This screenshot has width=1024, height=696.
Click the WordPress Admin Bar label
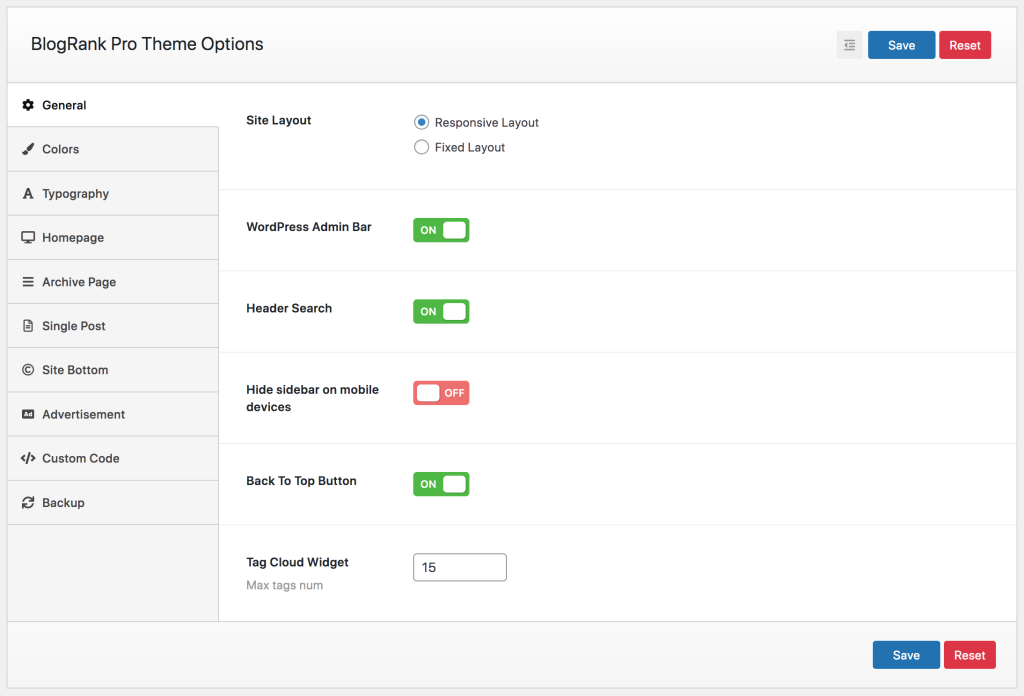point(308,227)
